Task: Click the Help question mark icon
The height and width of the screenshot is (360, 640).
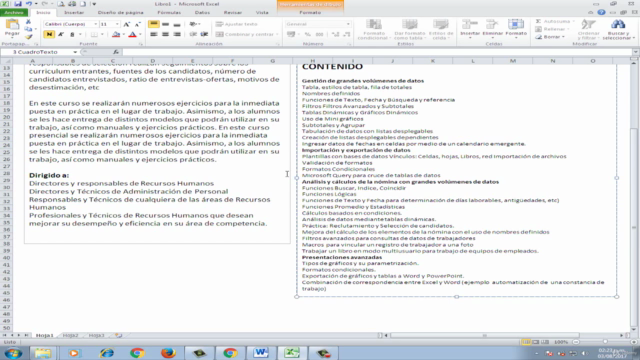Action: click(601, 13)
